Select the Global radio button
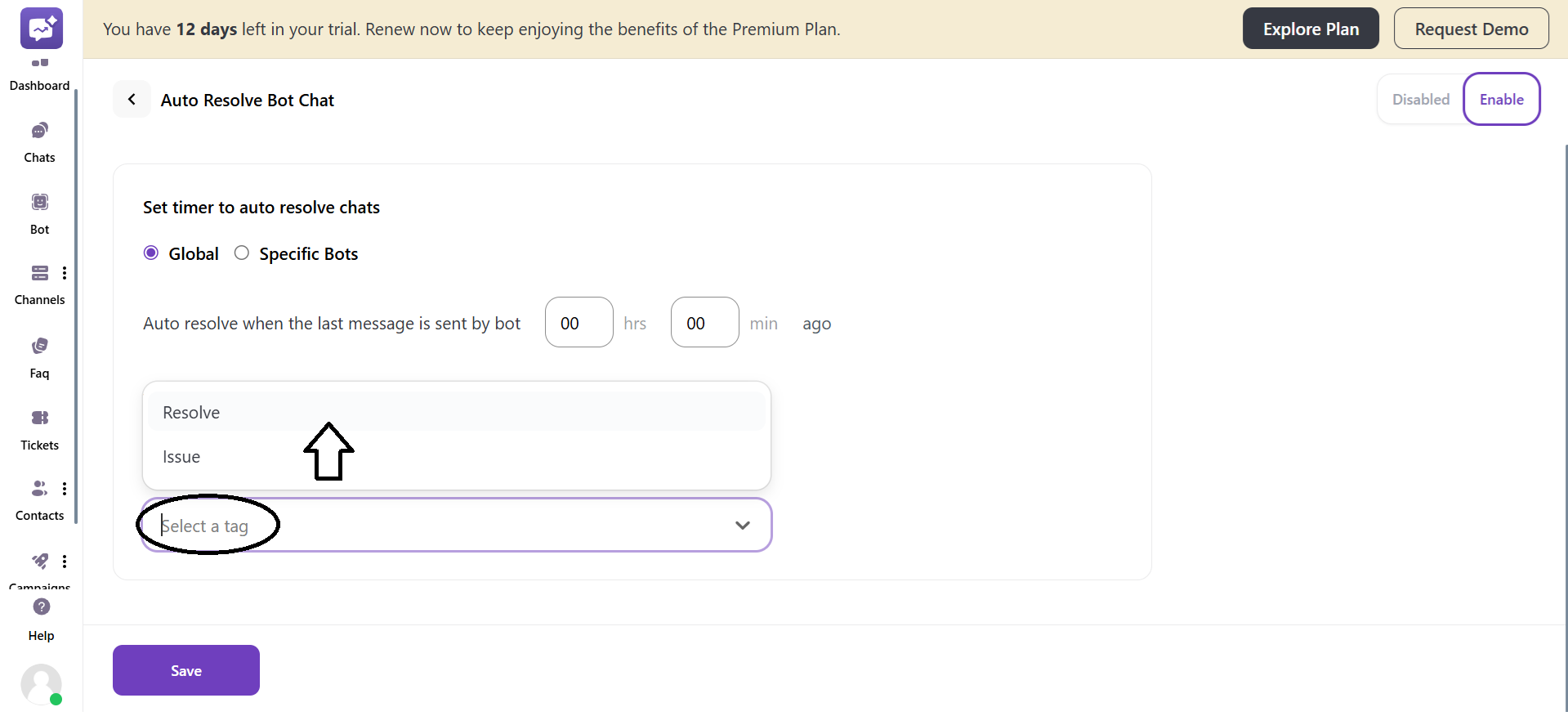This screenshot has width=1568, height=716. pos(150,253)
